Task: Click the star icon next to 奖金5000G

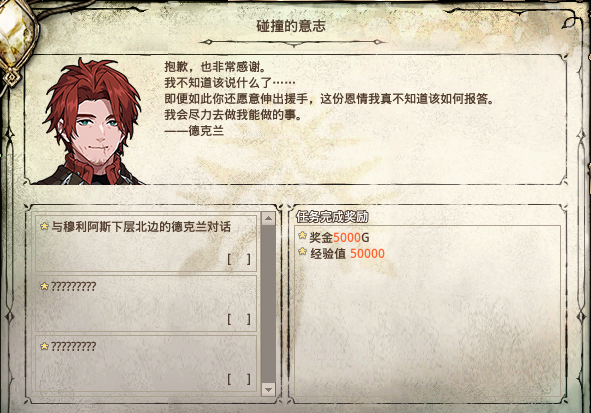Action: click(x=302, y=236)
